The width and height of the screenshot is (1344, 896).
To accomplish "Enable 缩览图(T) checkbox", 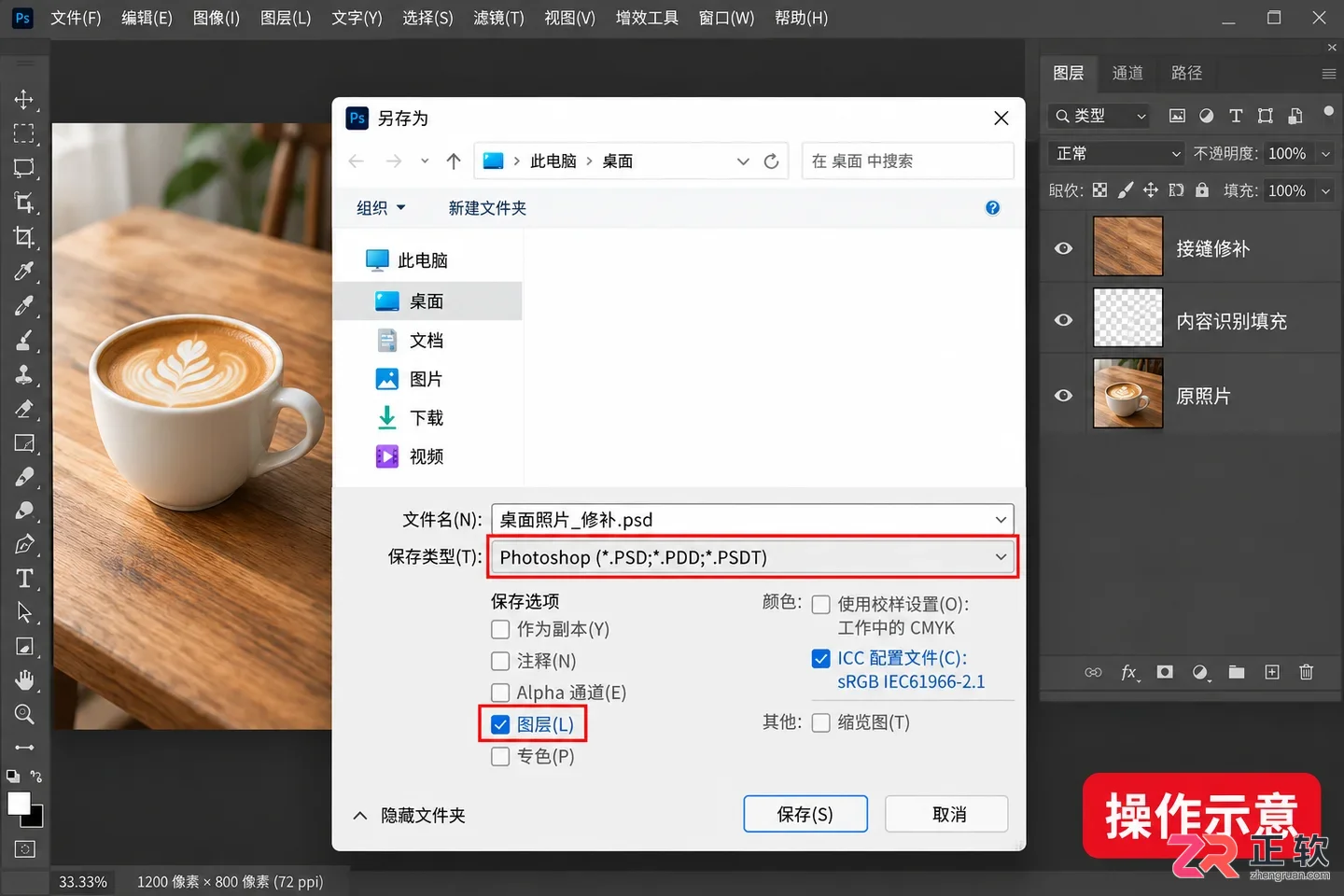I will [821, 722].
